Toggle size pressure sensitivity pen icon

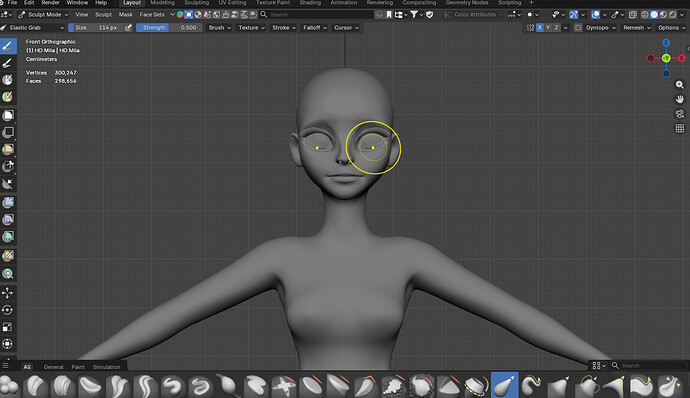tap(128, 28)
